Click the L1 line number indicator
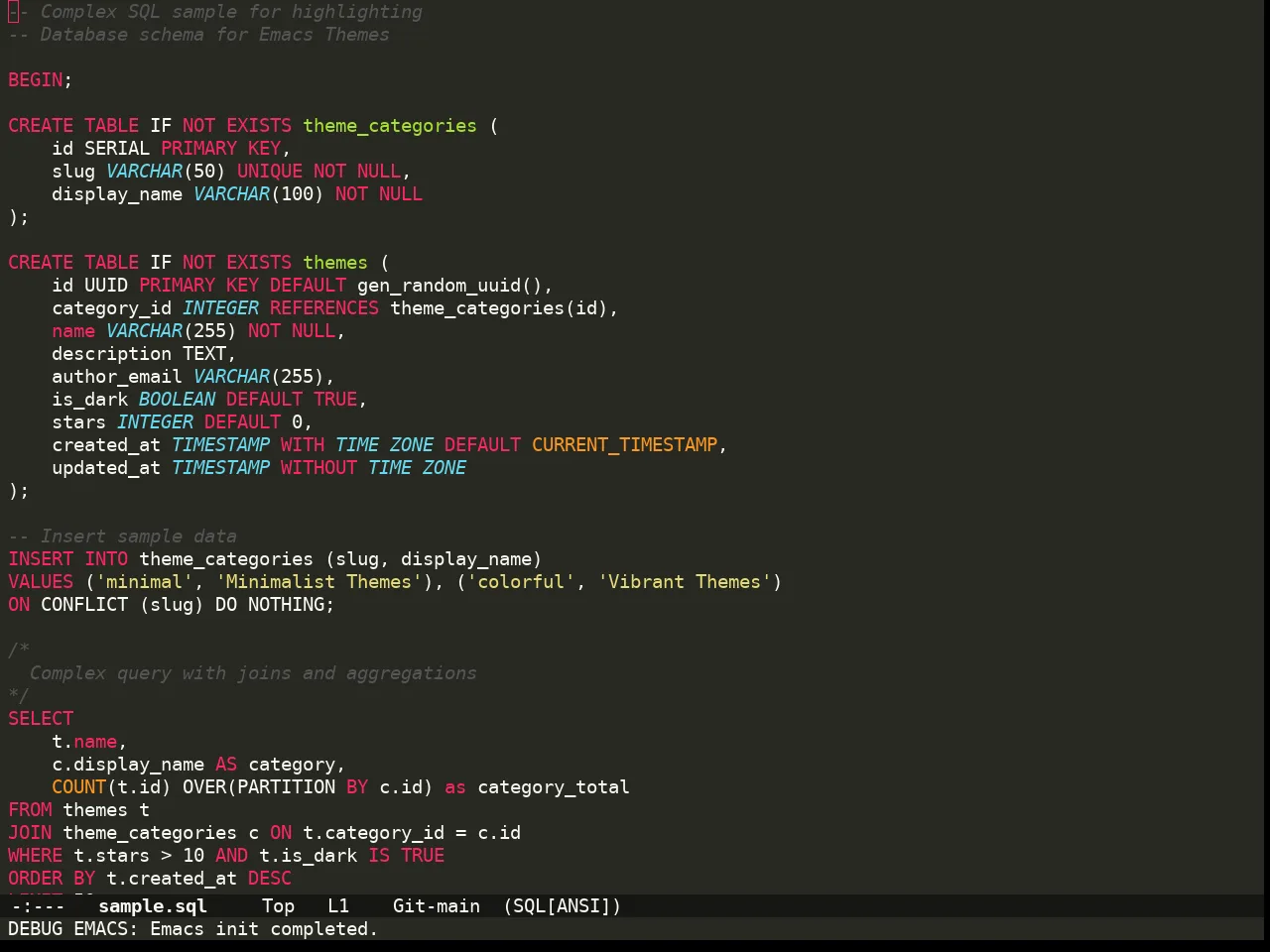 coord(338,905)
